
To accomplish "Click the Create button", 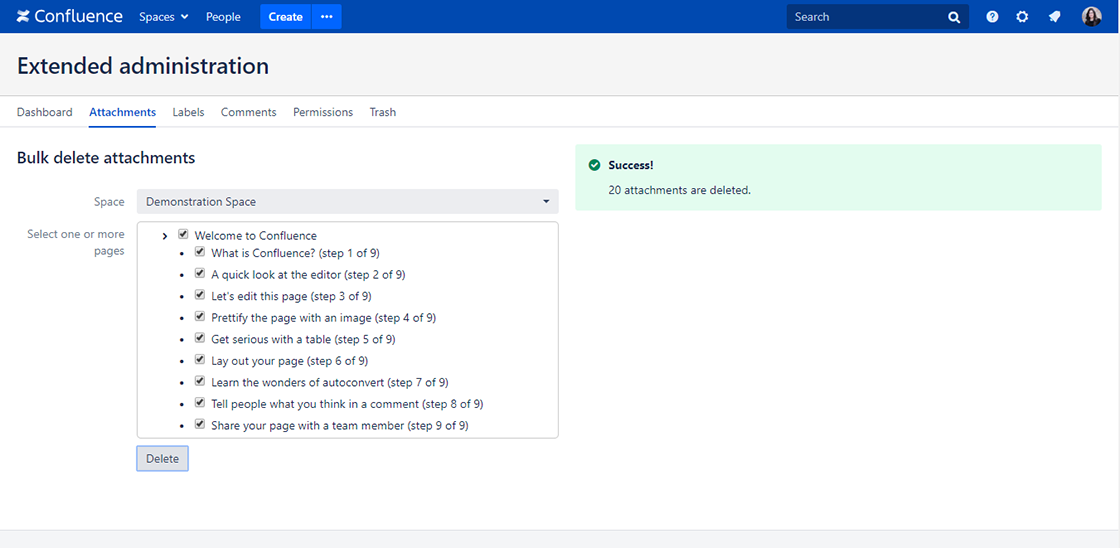I will (x=286, y=17).
